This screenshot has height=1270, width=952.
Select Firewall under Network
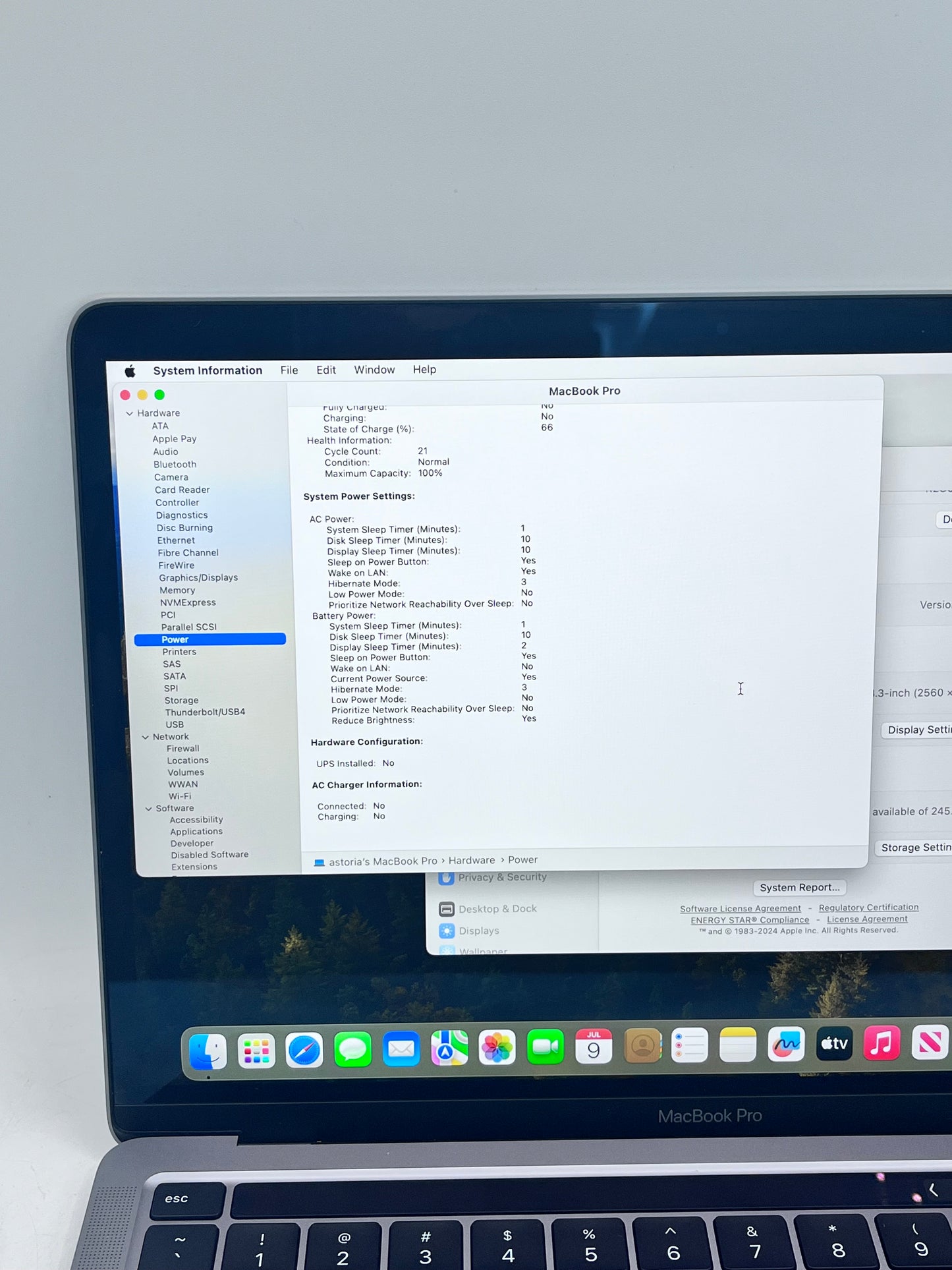(x=182, y=749)
